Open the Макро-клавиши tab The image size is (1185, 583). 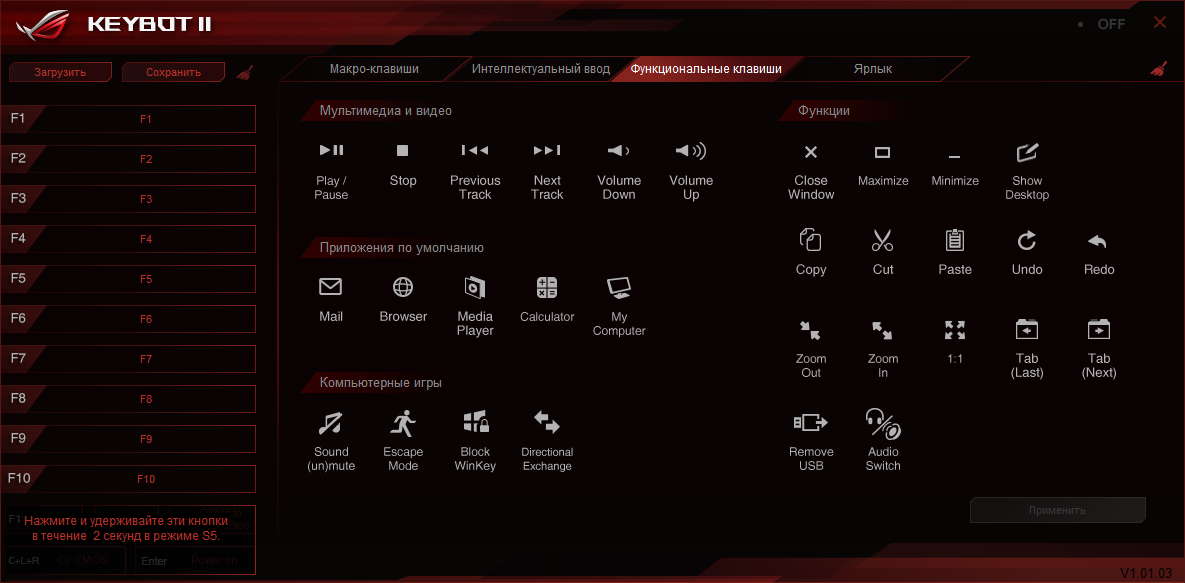(x=374, y=69)
